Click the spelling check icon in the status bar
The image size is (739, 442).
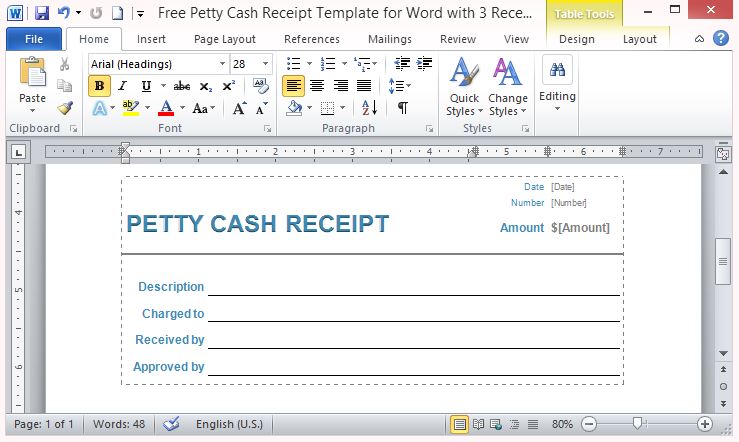[x=171, y=424]
